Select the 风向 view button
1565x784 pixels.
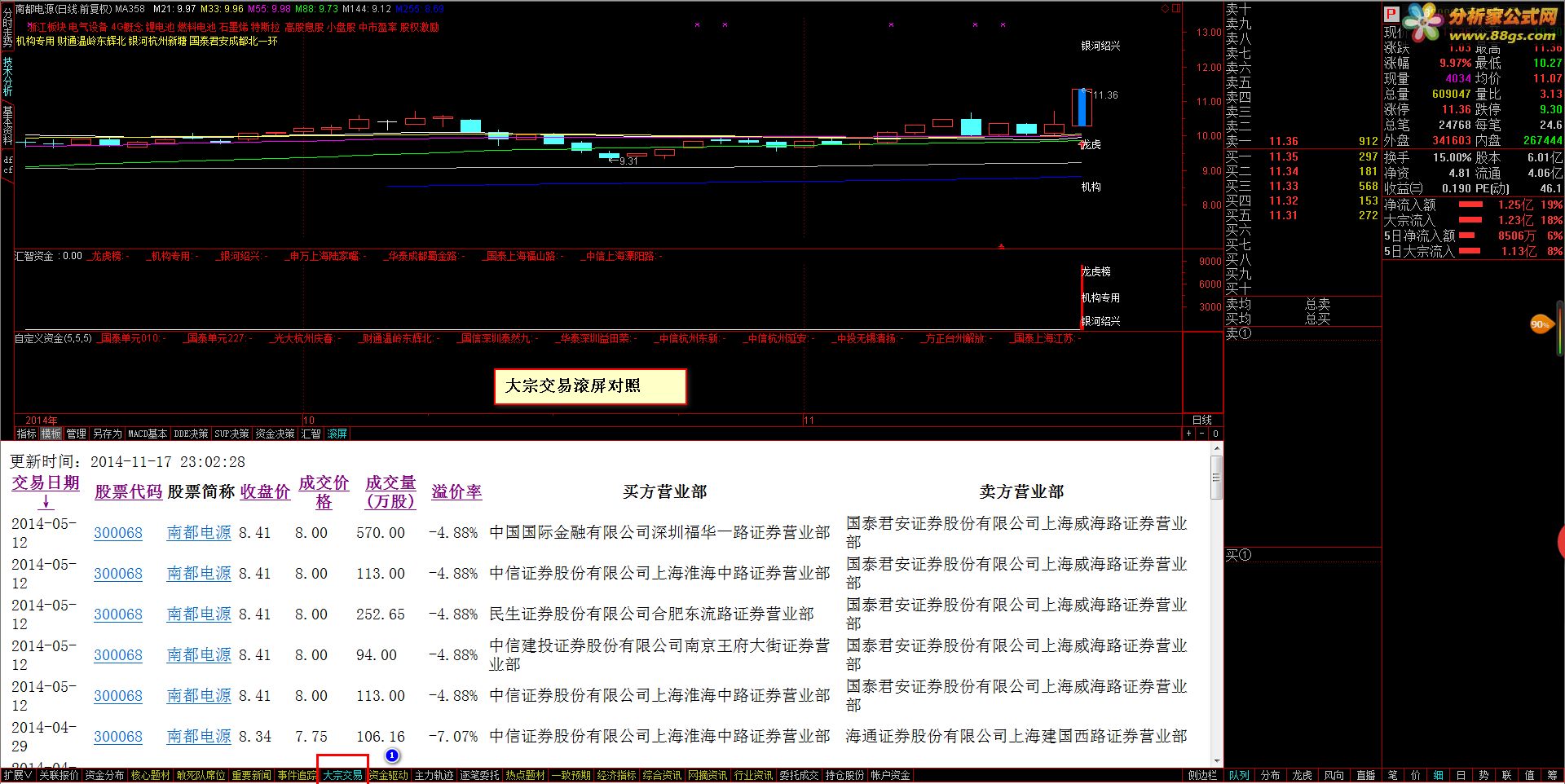tap(1334, 775)
